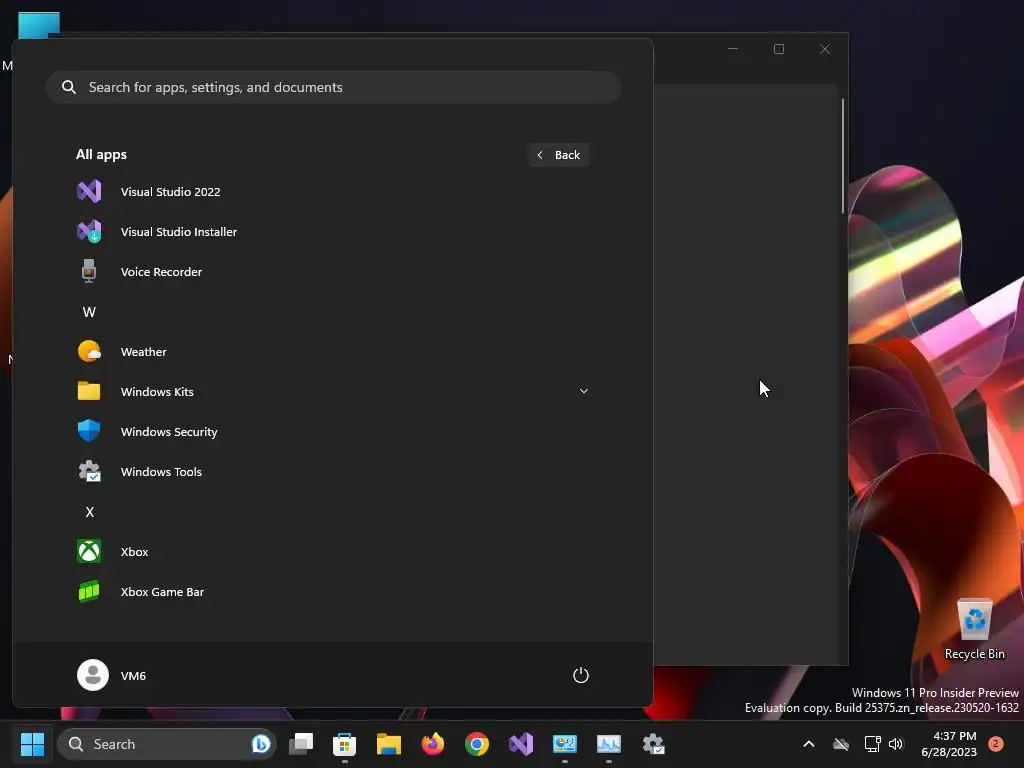Click the Windows Start button on taskbar
The image size is (1024, 768).
32,744
